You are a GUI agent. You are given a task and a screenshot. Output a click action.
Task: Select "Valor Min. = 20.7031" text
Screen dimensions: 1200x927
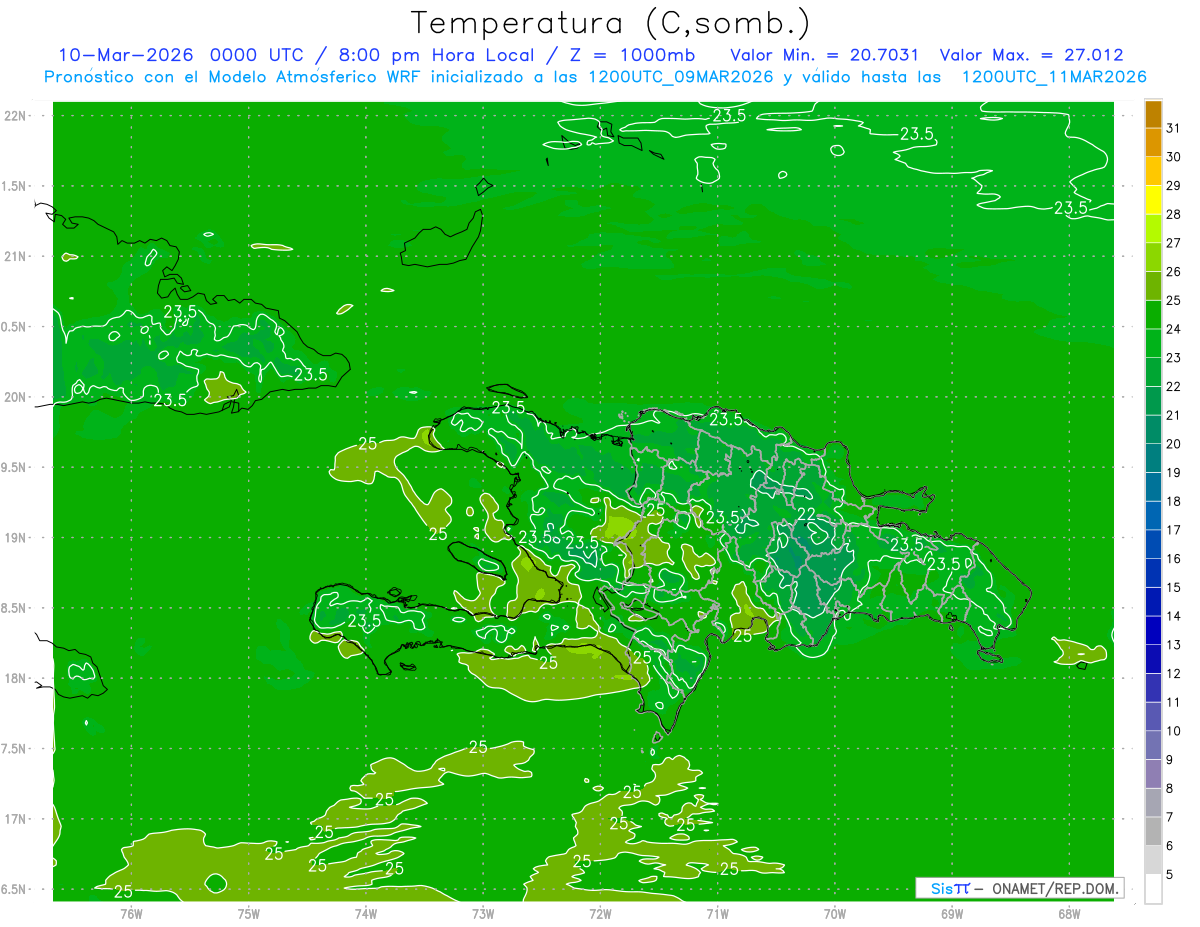coord(824,55)
